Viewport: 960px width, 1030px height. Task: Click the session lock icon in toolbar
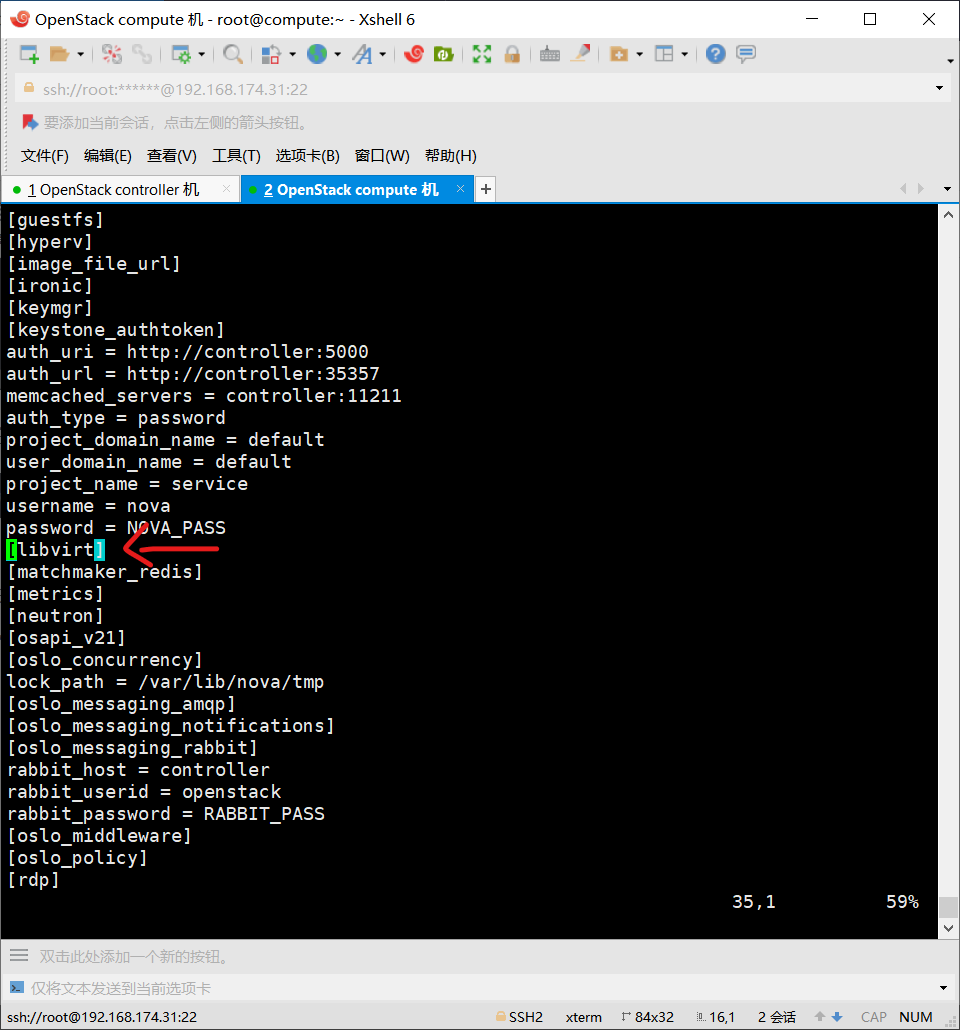512,54
